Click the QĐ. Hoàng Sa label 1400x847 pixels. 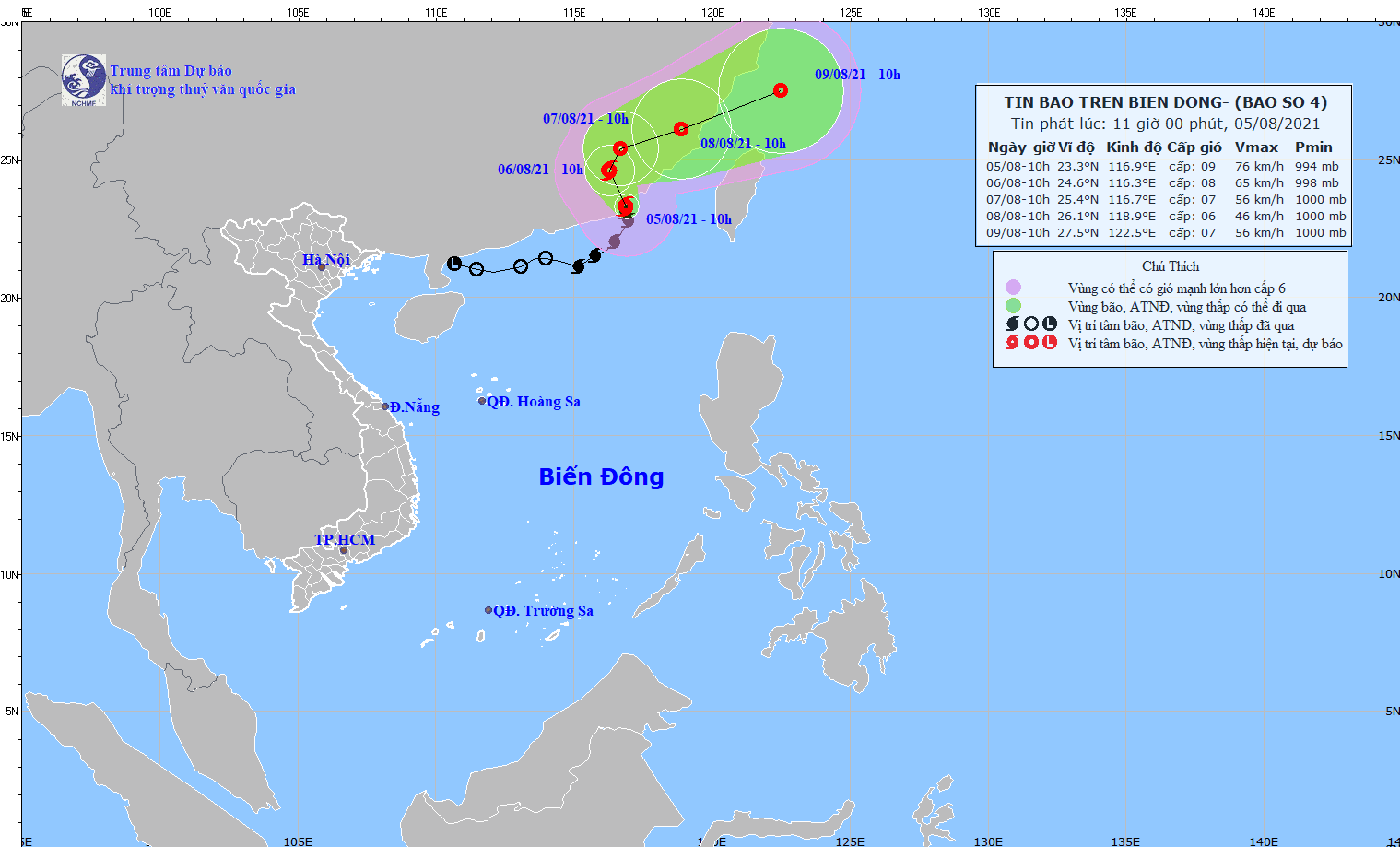click(x=534, y=401)
